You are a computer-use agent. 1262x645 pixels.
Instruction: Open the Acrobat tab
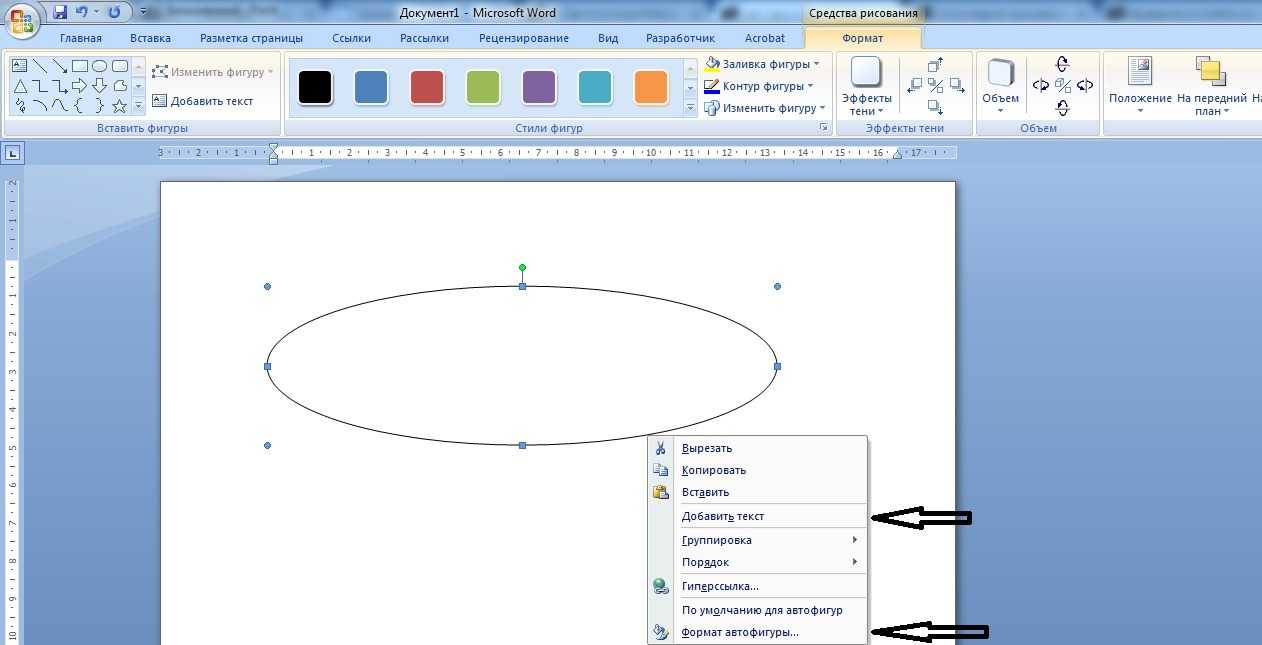pos(765,38)
